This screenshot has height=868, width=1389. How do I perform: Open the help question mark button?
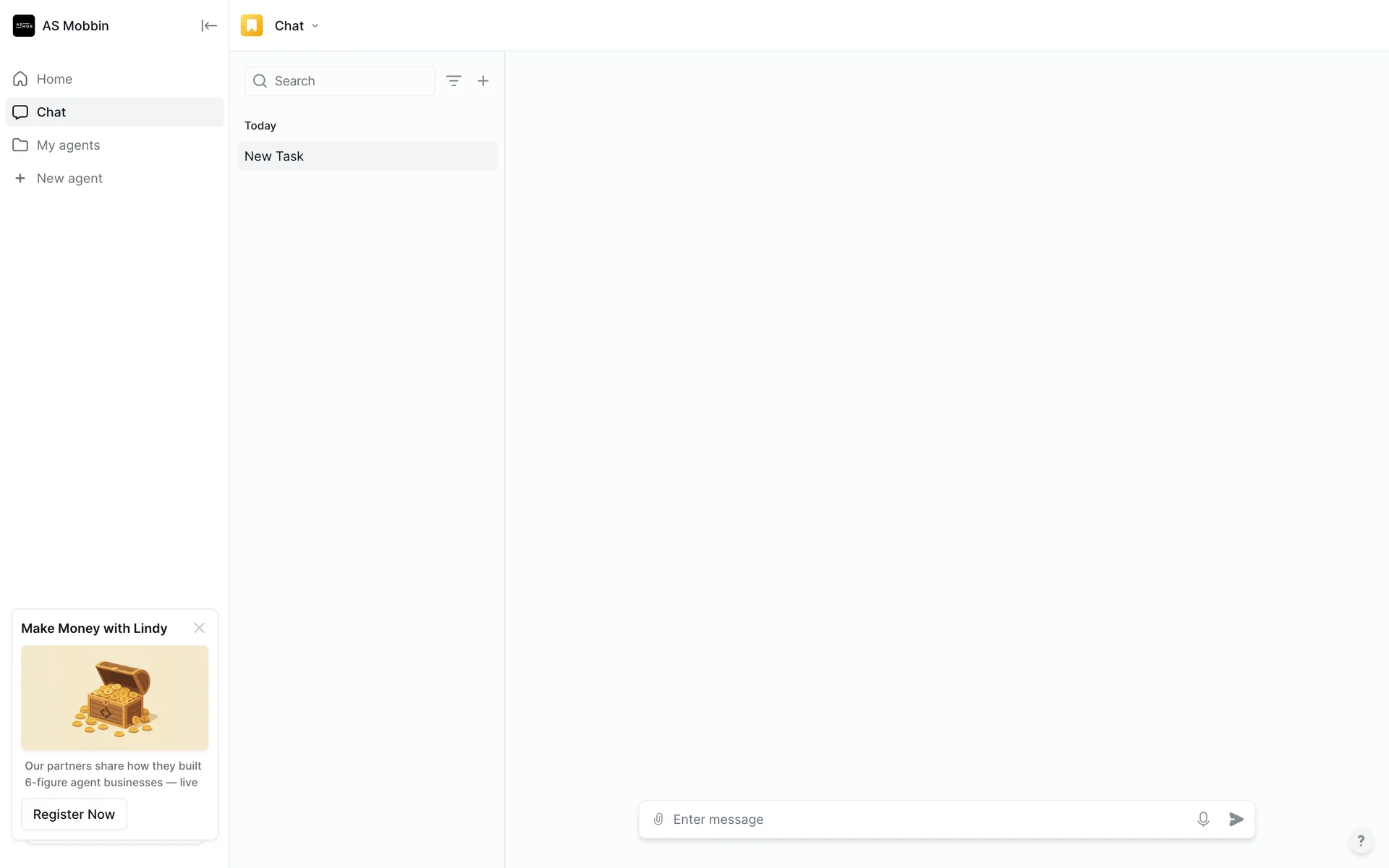pyautogui.click(x=1361, y=841)
